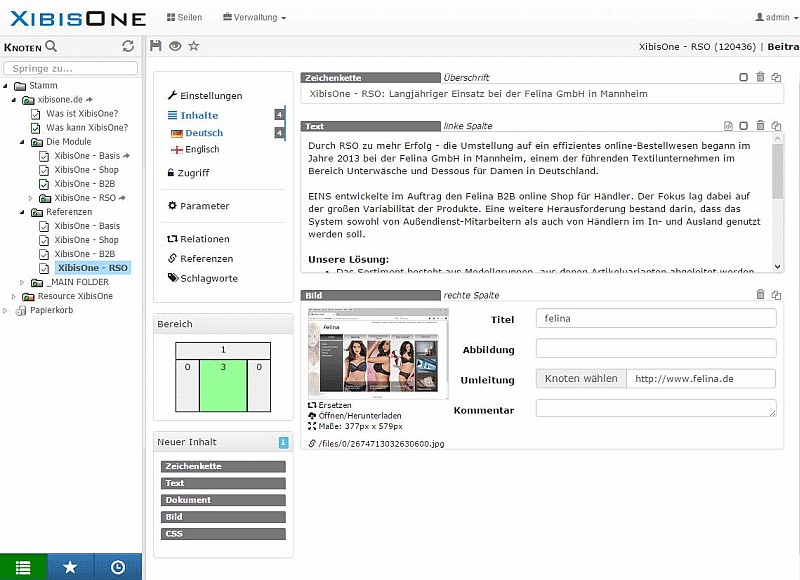The width and height of the screenshot is (800, 580).
Task: Collapse the Stamm root node
Action: 6,86
